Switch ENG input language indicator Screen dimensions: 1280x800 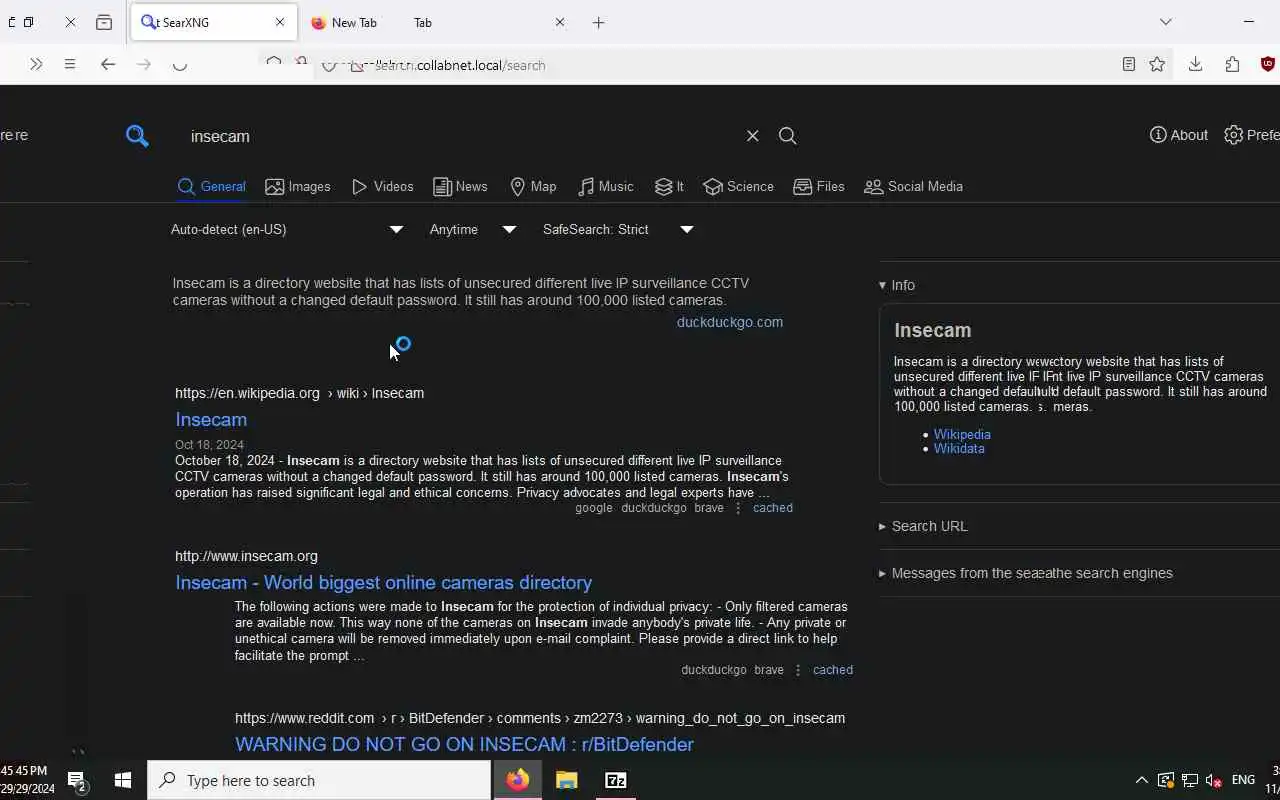point(1243,780)
